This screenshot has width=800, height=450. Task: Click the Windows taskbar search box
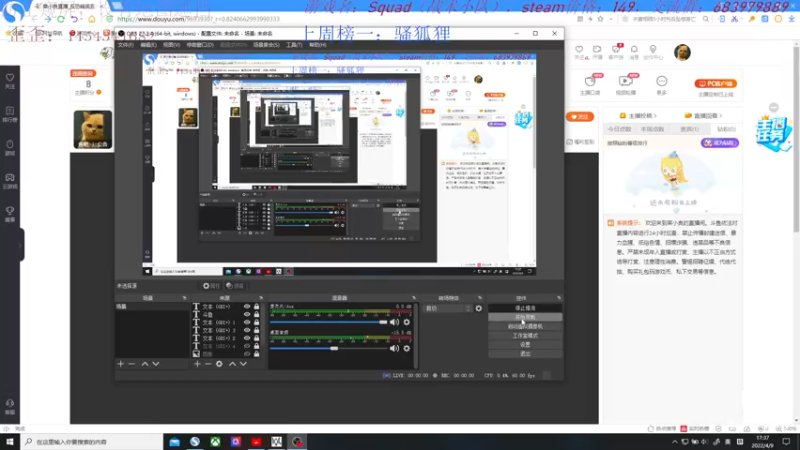(x=92, y=442)
